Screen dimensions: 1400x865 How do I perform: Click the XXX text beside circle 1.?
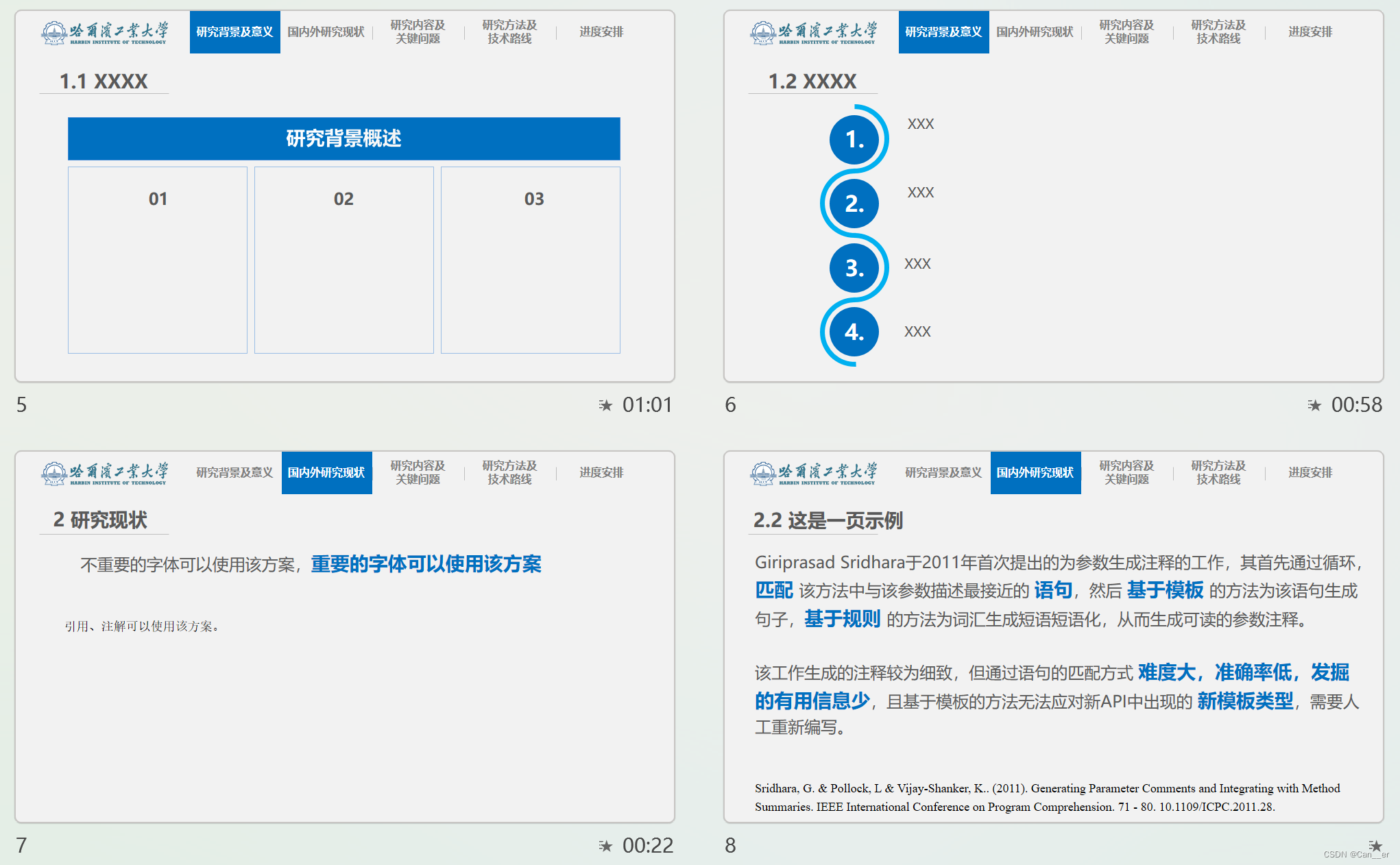point(921,124)
